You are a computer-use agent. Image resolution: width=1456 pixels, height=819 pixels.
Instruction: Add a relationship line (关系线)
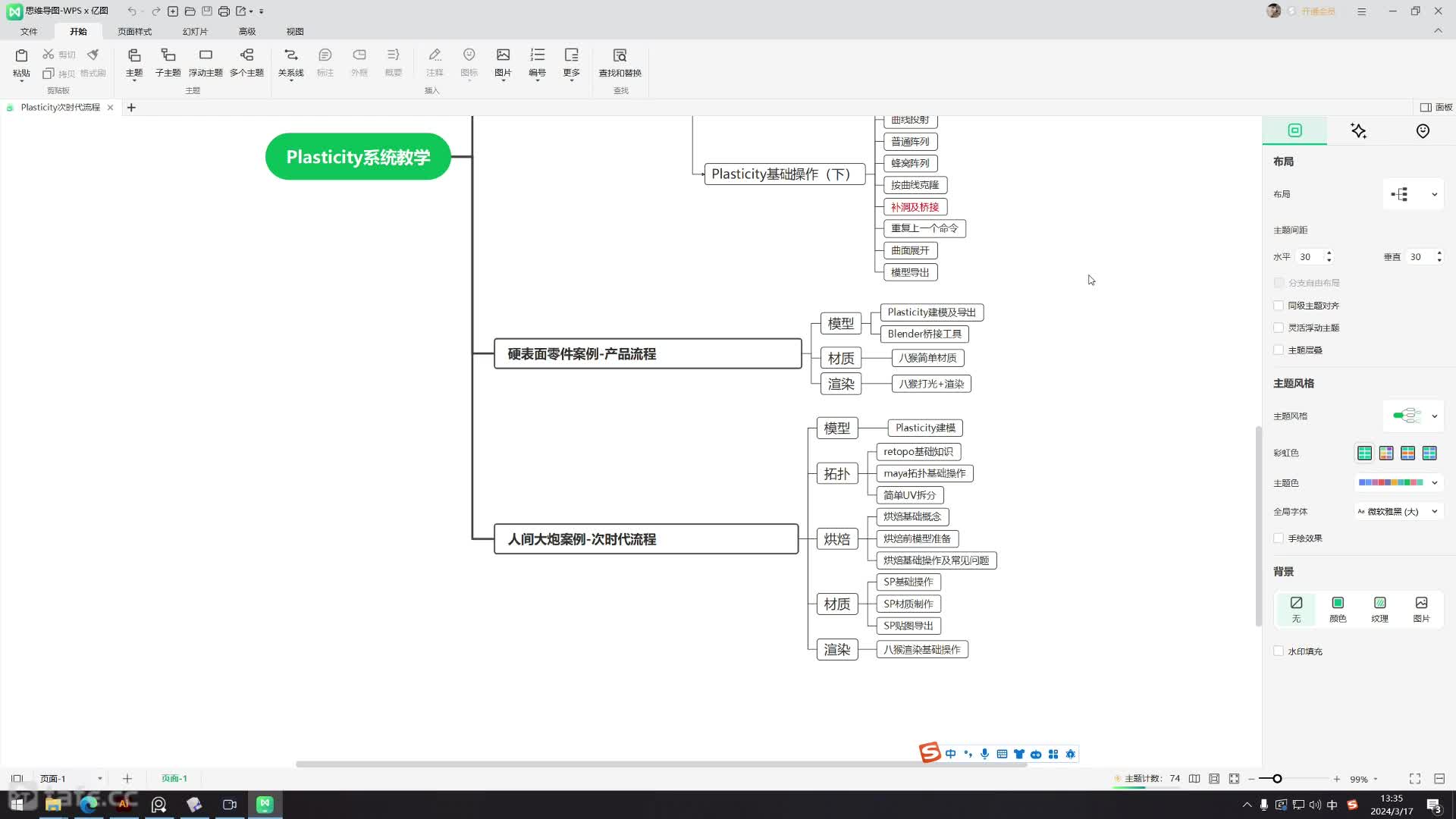[290, 55]
